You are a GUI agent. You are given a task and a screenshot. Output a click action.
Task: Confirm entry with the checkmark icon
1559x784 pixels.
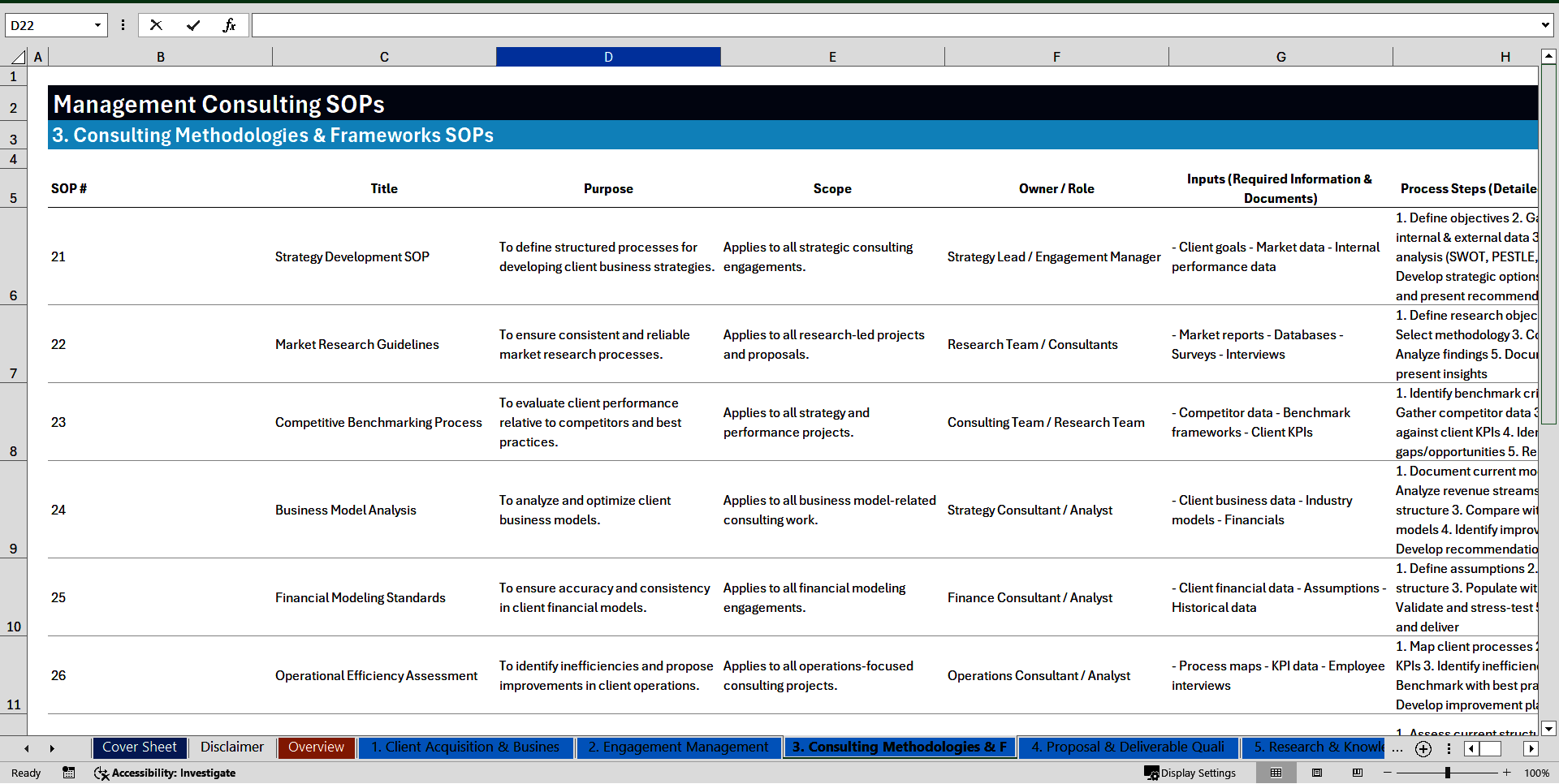click(193, 25)
